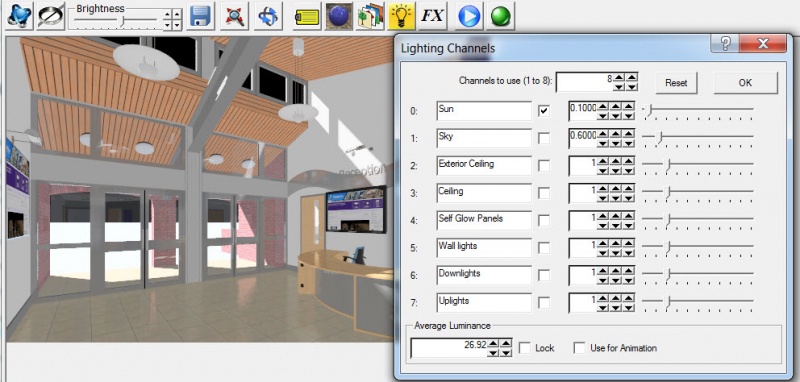Start rendering with the blue atom icon
The image size is (800, 382).
pyautogui.click(x=20, y=16)
